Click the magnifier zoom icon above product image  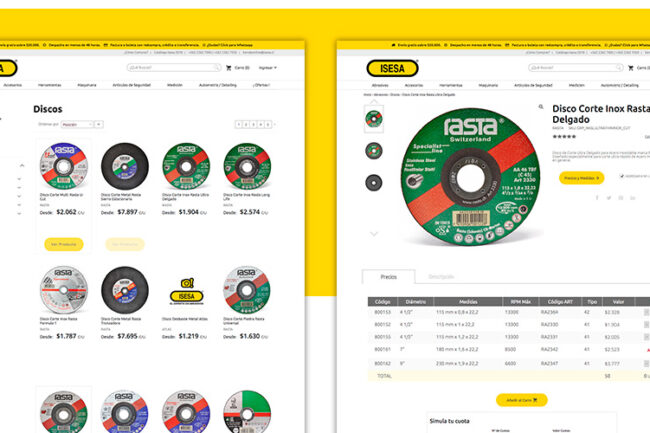click(541, 106)
